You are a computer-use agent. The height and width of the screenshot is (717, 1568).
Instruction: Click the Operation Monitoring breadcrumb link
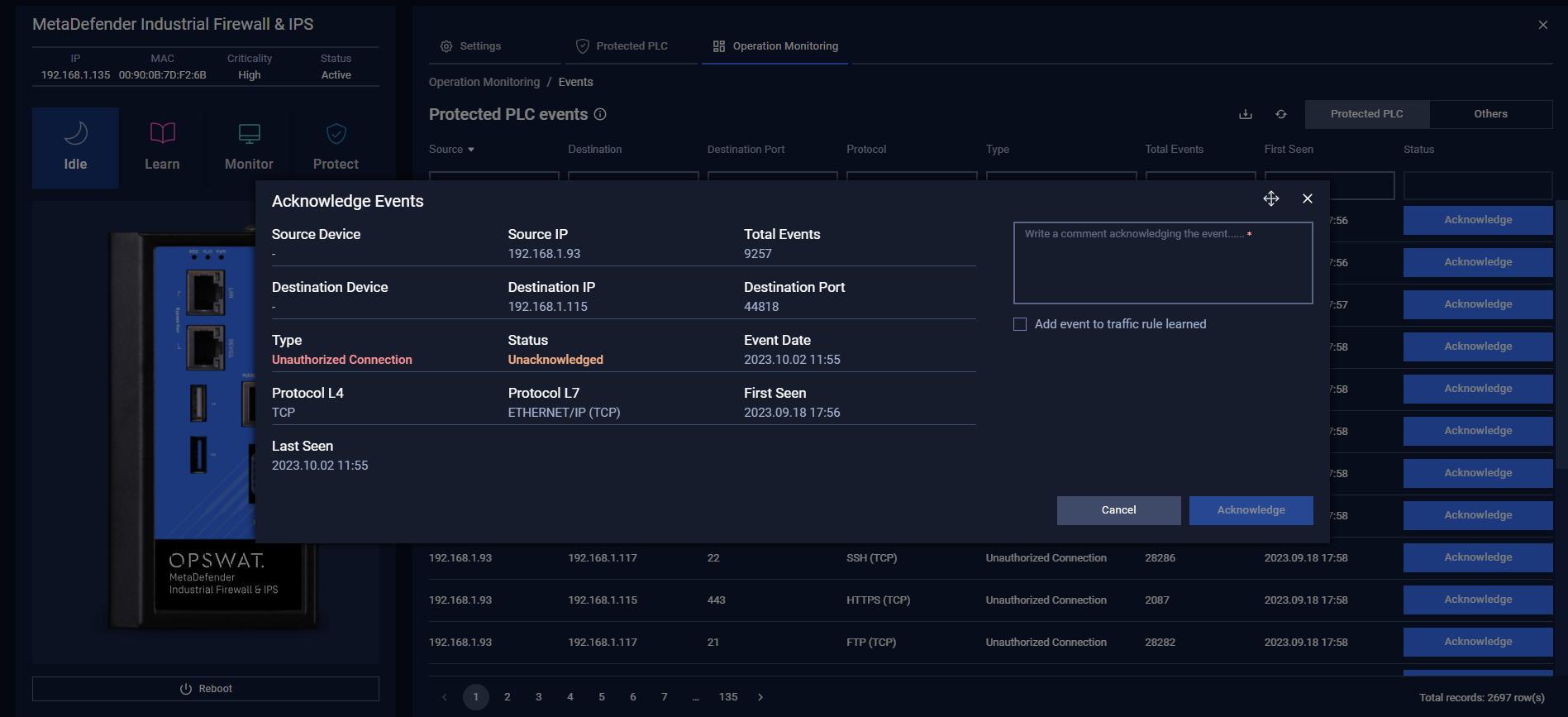(x=484, y=82)
